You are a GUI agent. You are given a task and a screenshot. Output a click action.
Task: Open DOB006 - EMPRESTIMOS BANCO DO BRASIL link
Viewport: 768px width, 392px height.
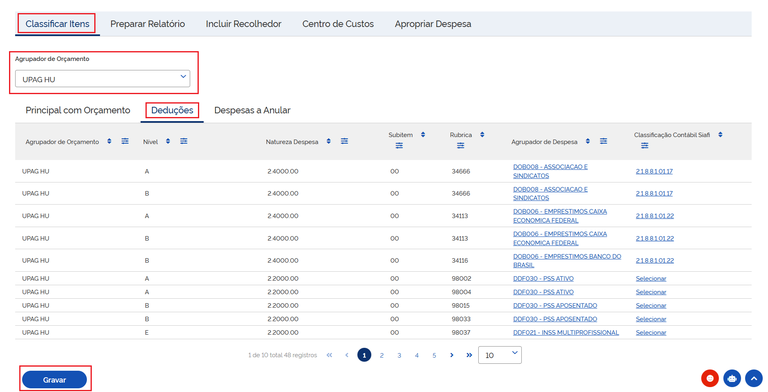click(x=567, y=261)
